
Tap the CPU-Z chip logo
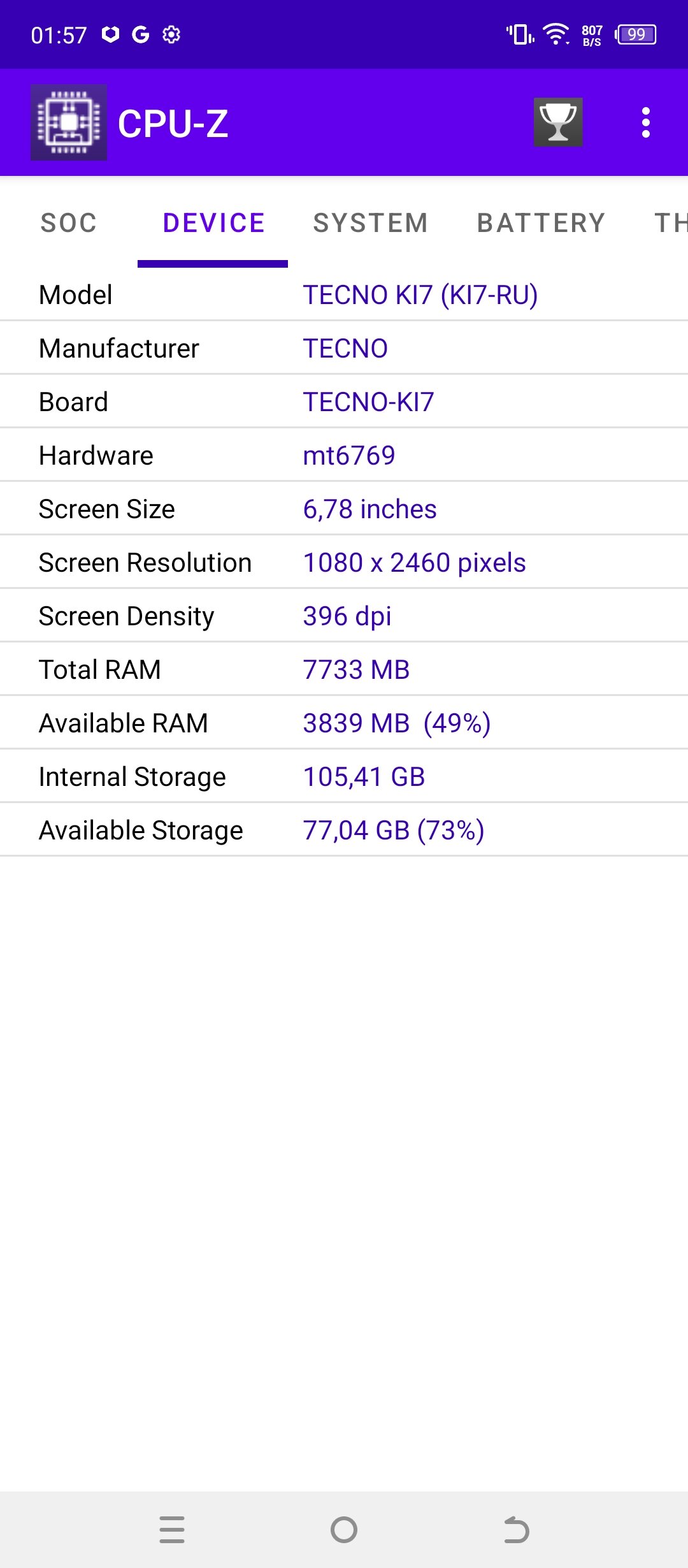(x=69, y=122)
